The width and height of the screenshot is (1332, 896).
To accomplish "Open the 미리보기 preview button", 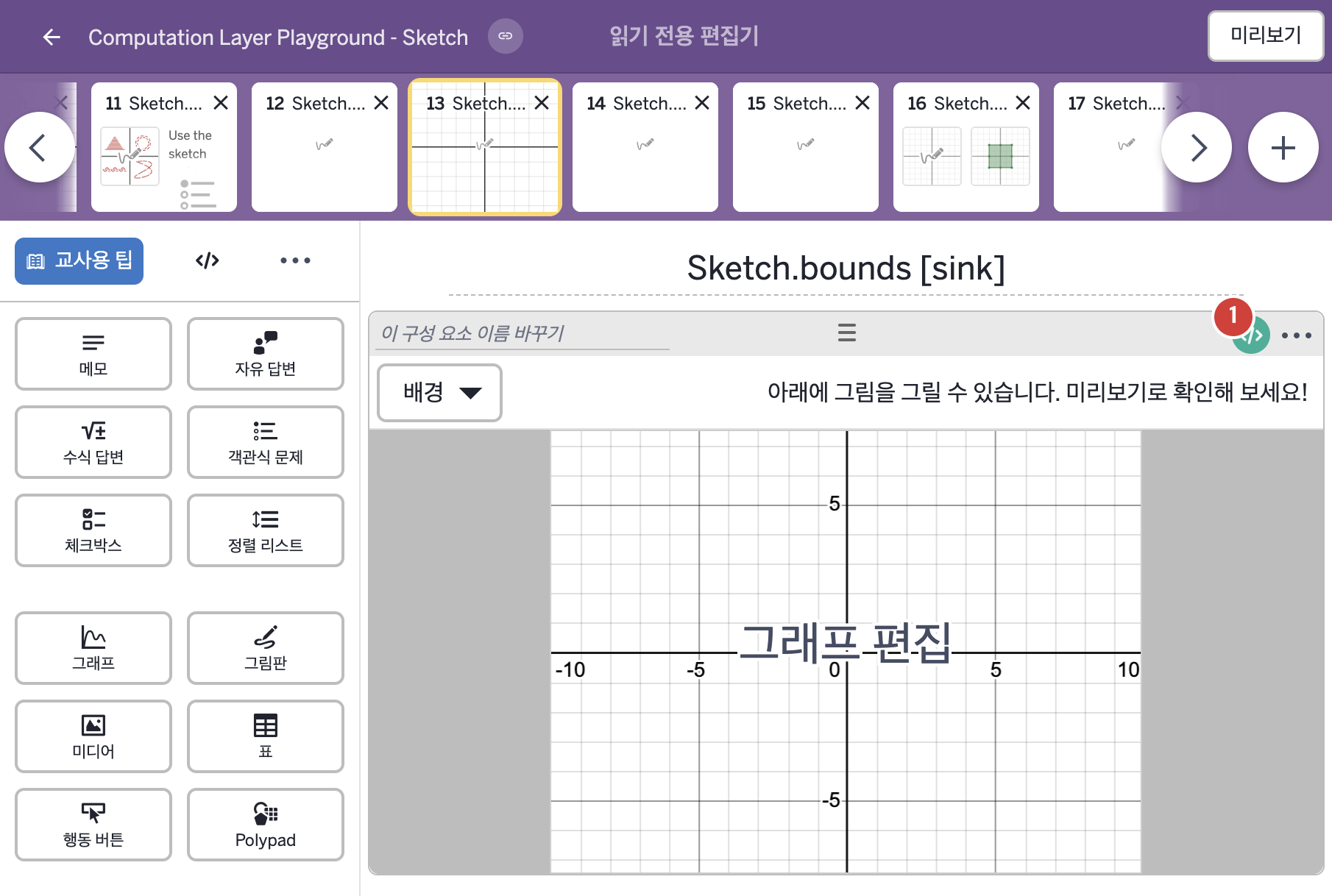I will point(1266,35).
